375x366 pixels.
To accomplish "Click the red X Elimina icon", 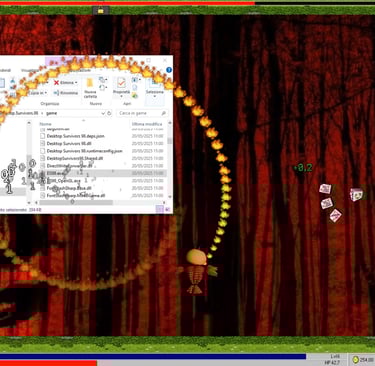I will (x=56, y=82).
